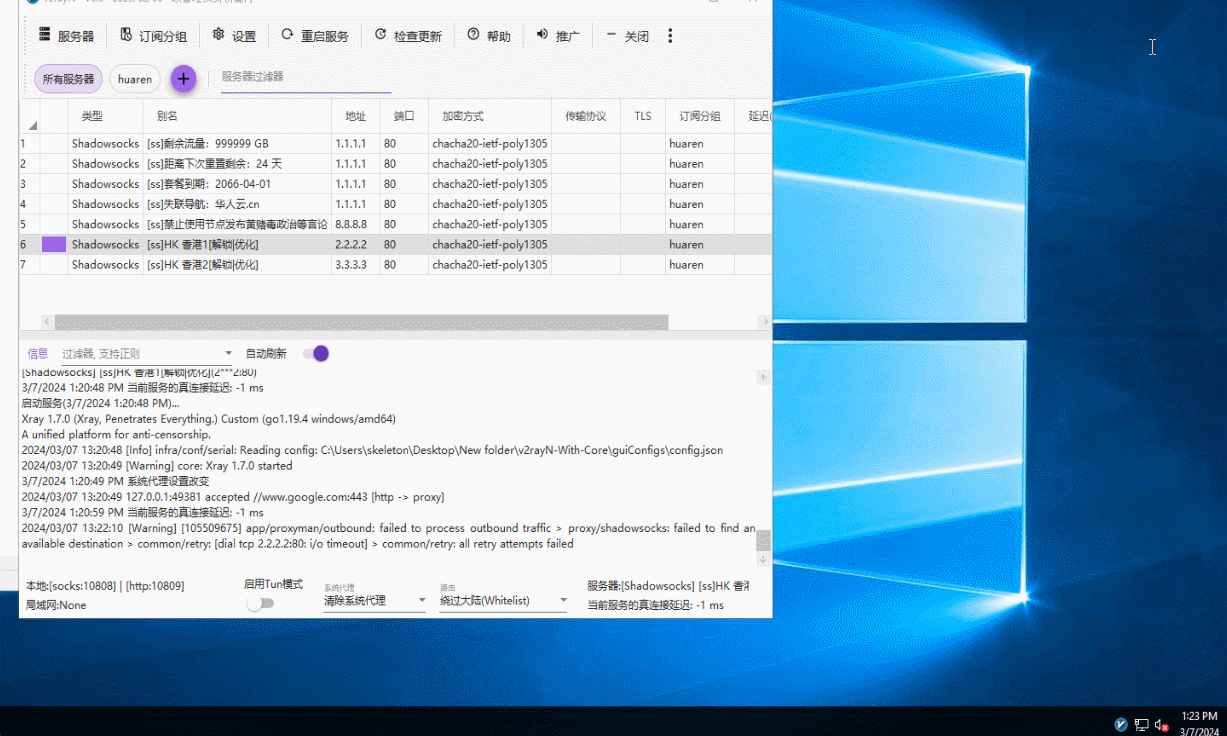Open the 订阅分组 subscription group menu
Viewport: 1227px width, 736px height.
click(x=153, y=36)
